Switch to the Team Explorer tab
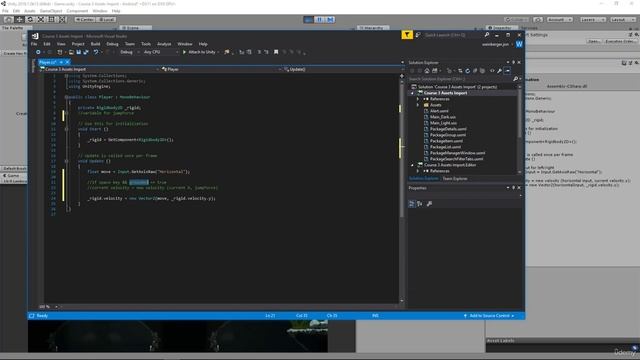This screenshot has height=360, width=640. pos(455,178)
